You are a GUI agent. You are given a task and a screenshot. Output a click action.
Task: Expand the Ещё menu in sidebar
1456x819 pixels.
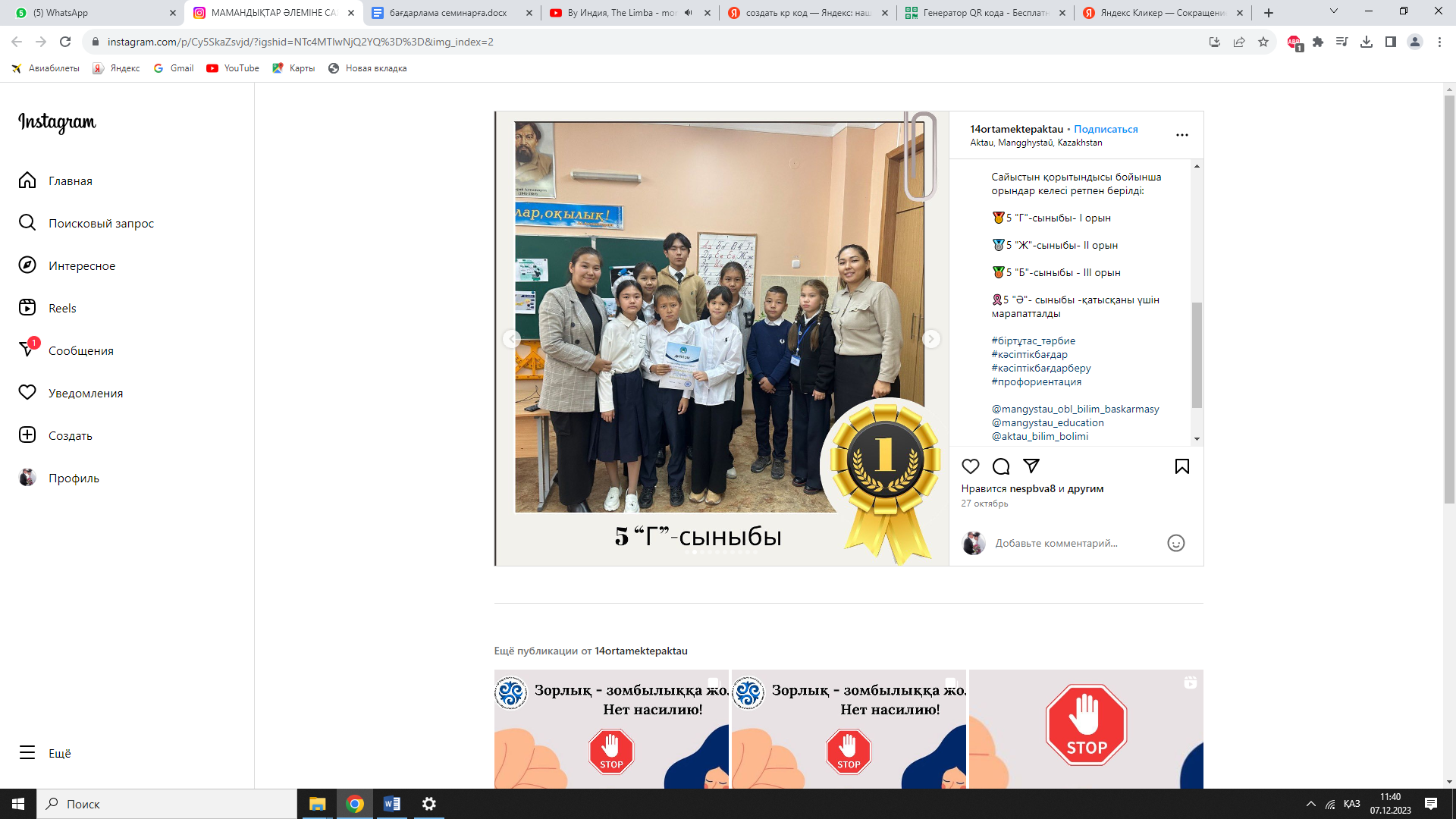click(x=59, y=753)
